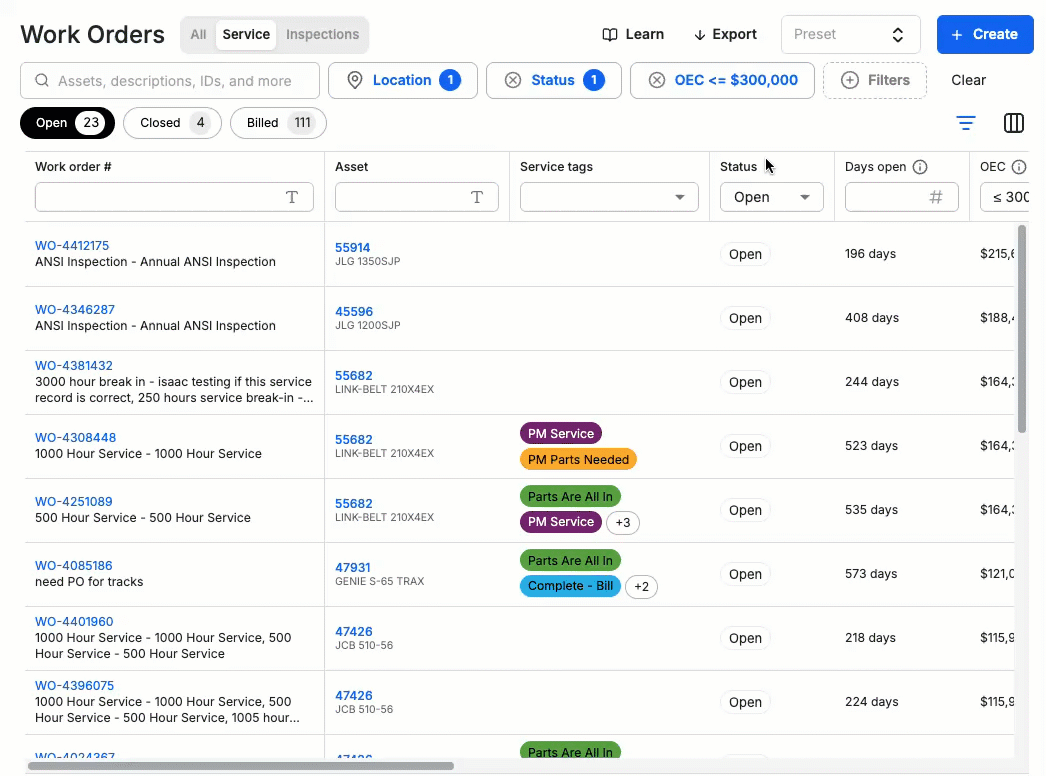Focus the Days open filter field

point(902,197)
